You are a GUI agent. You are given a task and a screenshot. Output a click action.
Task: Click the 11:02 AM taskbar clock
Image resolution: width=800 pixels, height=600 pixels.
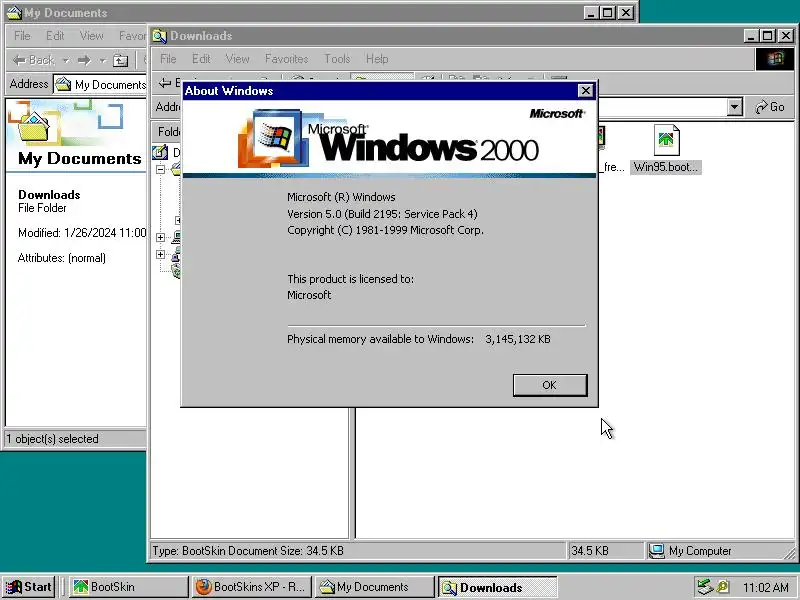(765, 587)
